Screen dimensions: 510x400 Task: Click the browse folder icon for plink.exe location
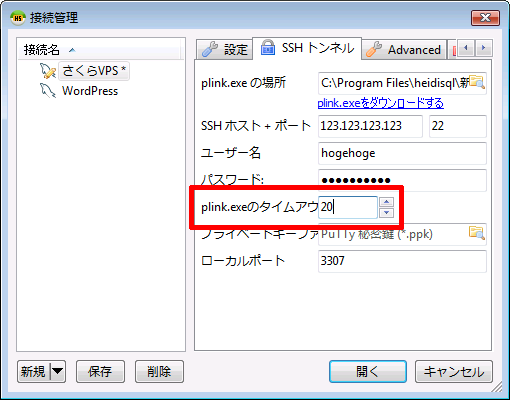[x=477, y=82]
